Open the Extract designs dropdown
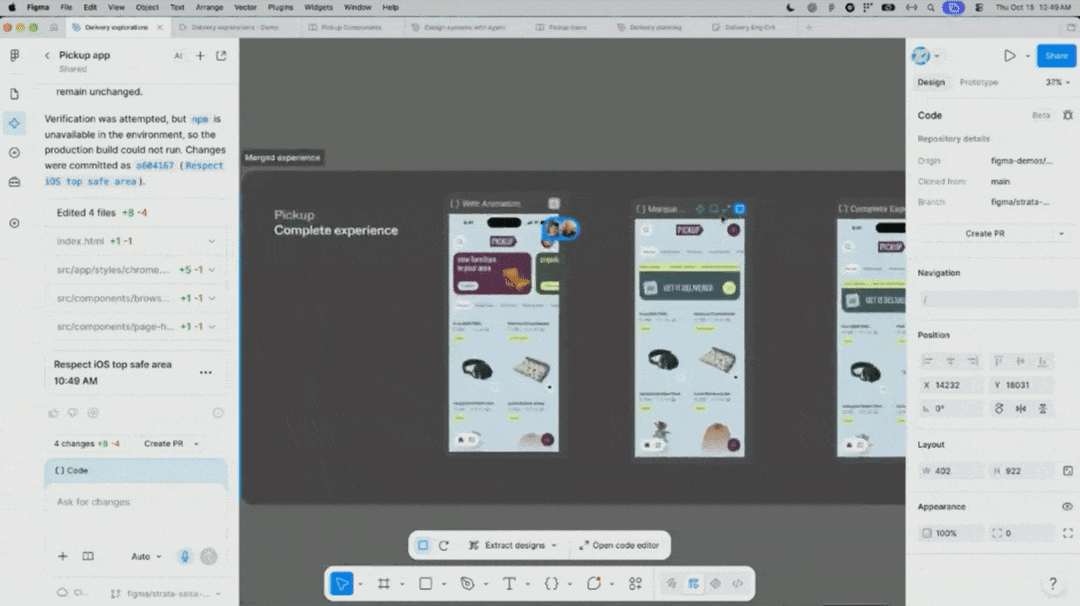 coord(554,545)
